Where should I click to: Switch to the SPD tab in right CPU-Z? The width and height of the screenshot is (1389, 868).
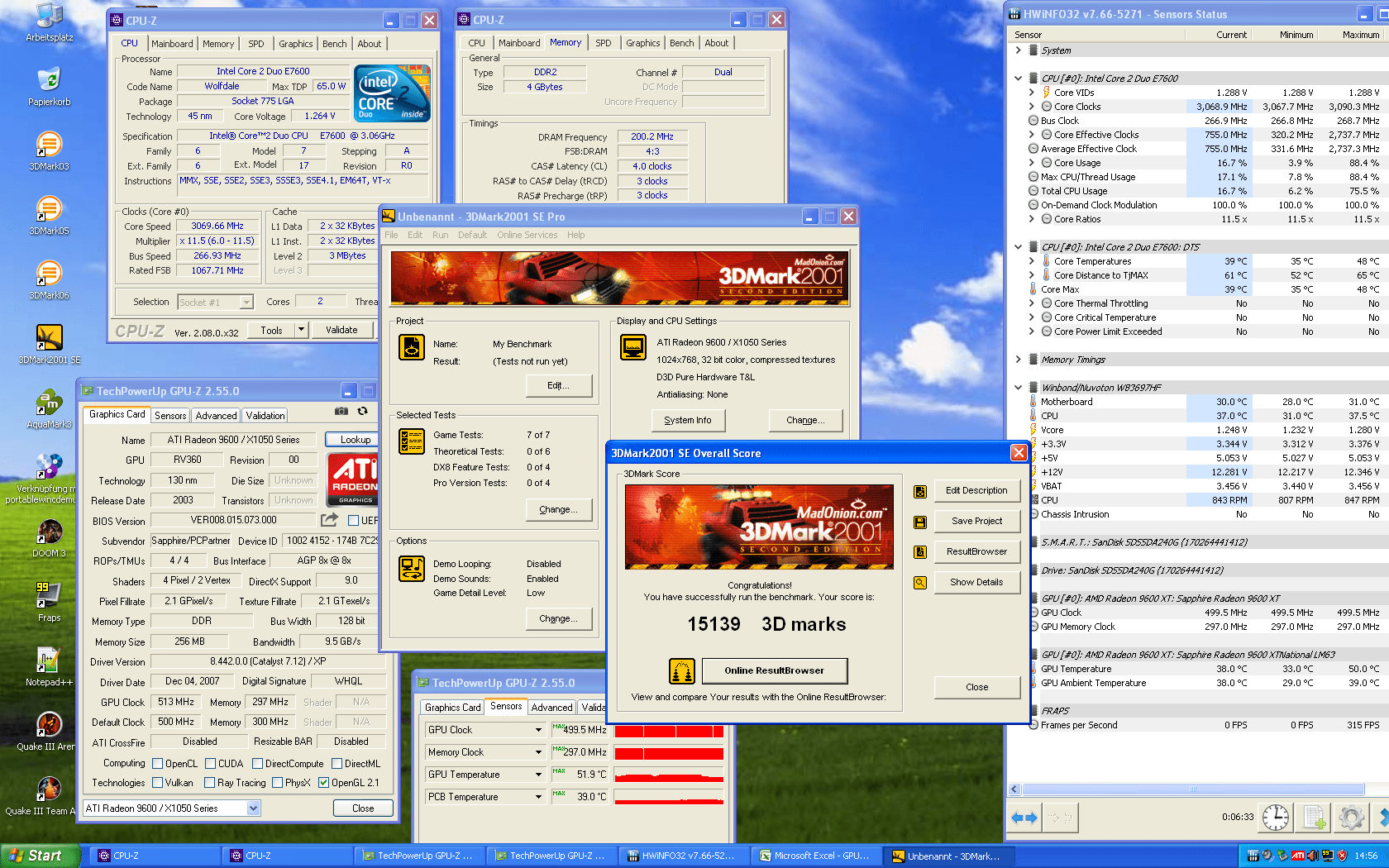click(604, 43)
